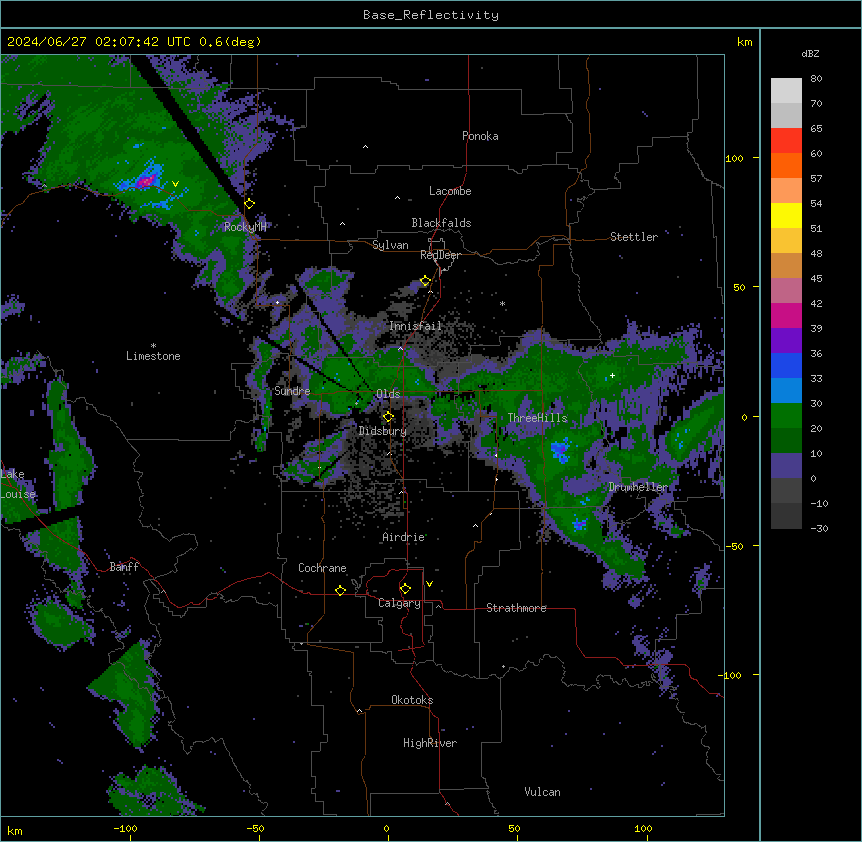The image size is (862, 842).
Task: Click the timestamp 2024/06/27 02:07:42 UTC
Action: coord(98,42)
